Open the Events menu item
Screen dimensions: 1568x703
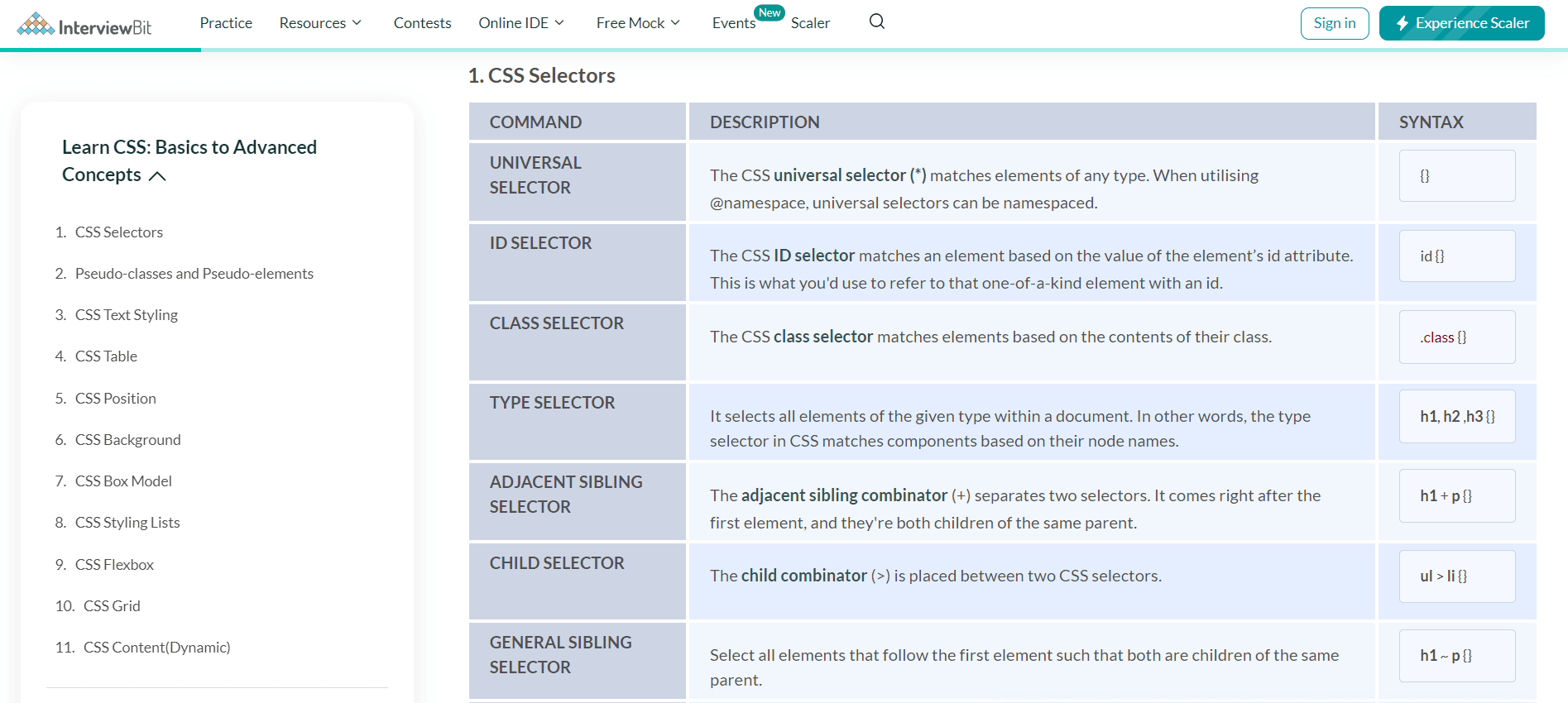tap(733, 23)
